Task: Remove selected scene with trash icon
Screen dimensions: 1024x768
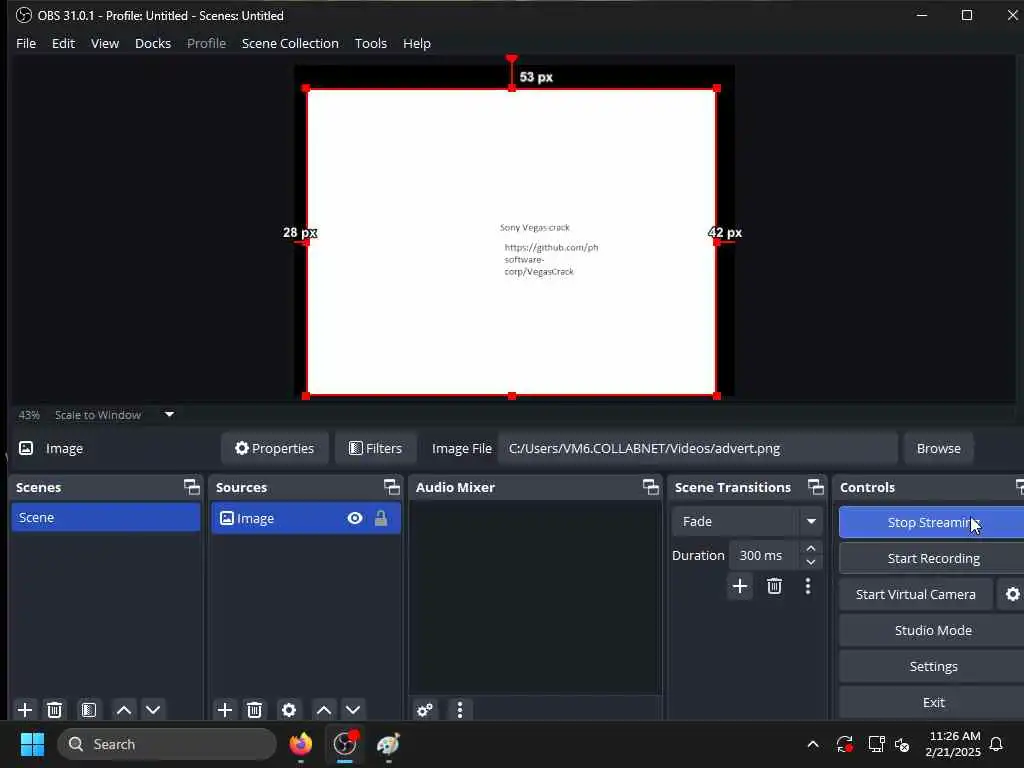Action: [x=55, y=709]
